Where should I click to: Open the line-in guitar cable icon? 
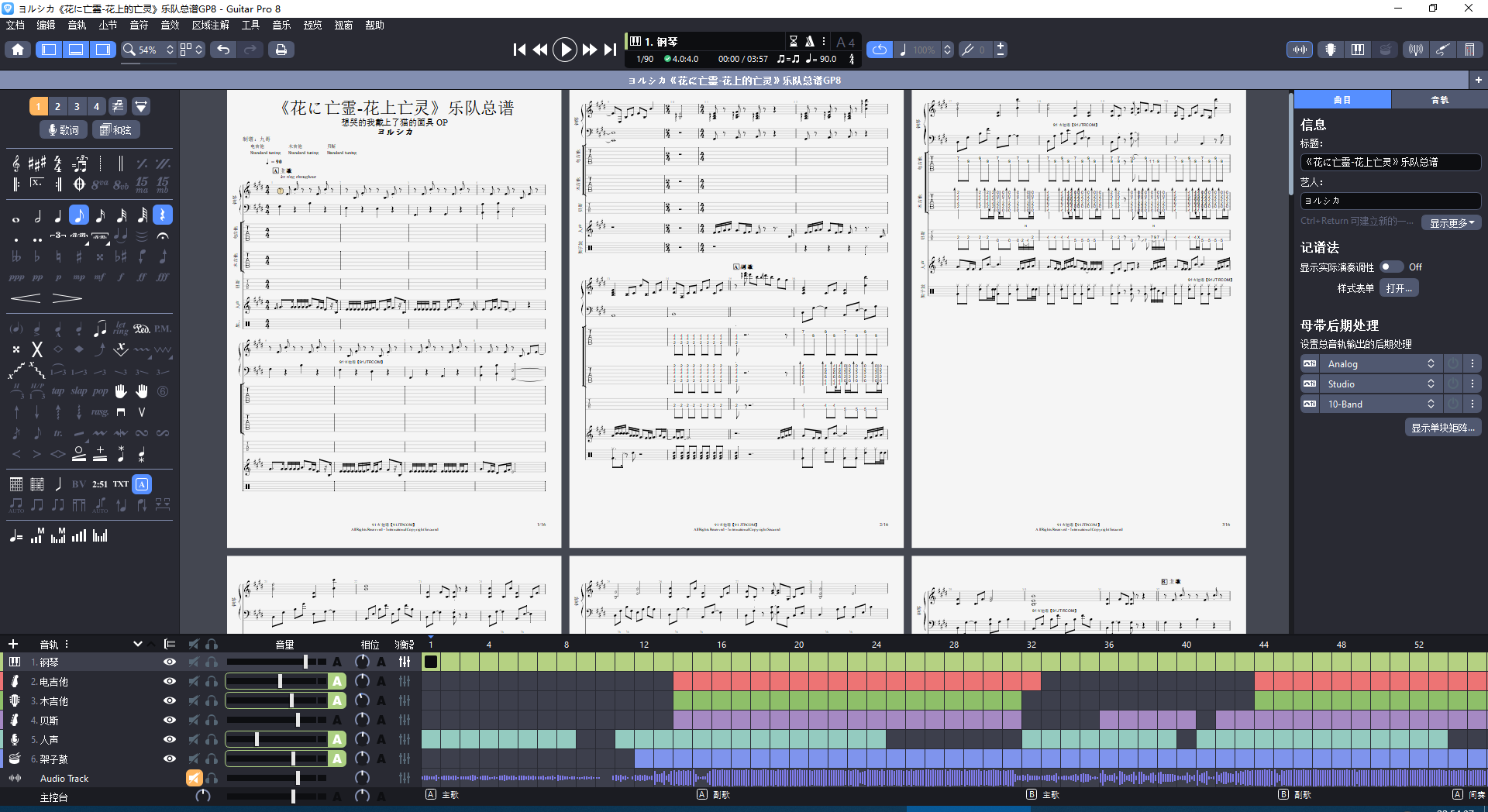(x=1442, y=50)
